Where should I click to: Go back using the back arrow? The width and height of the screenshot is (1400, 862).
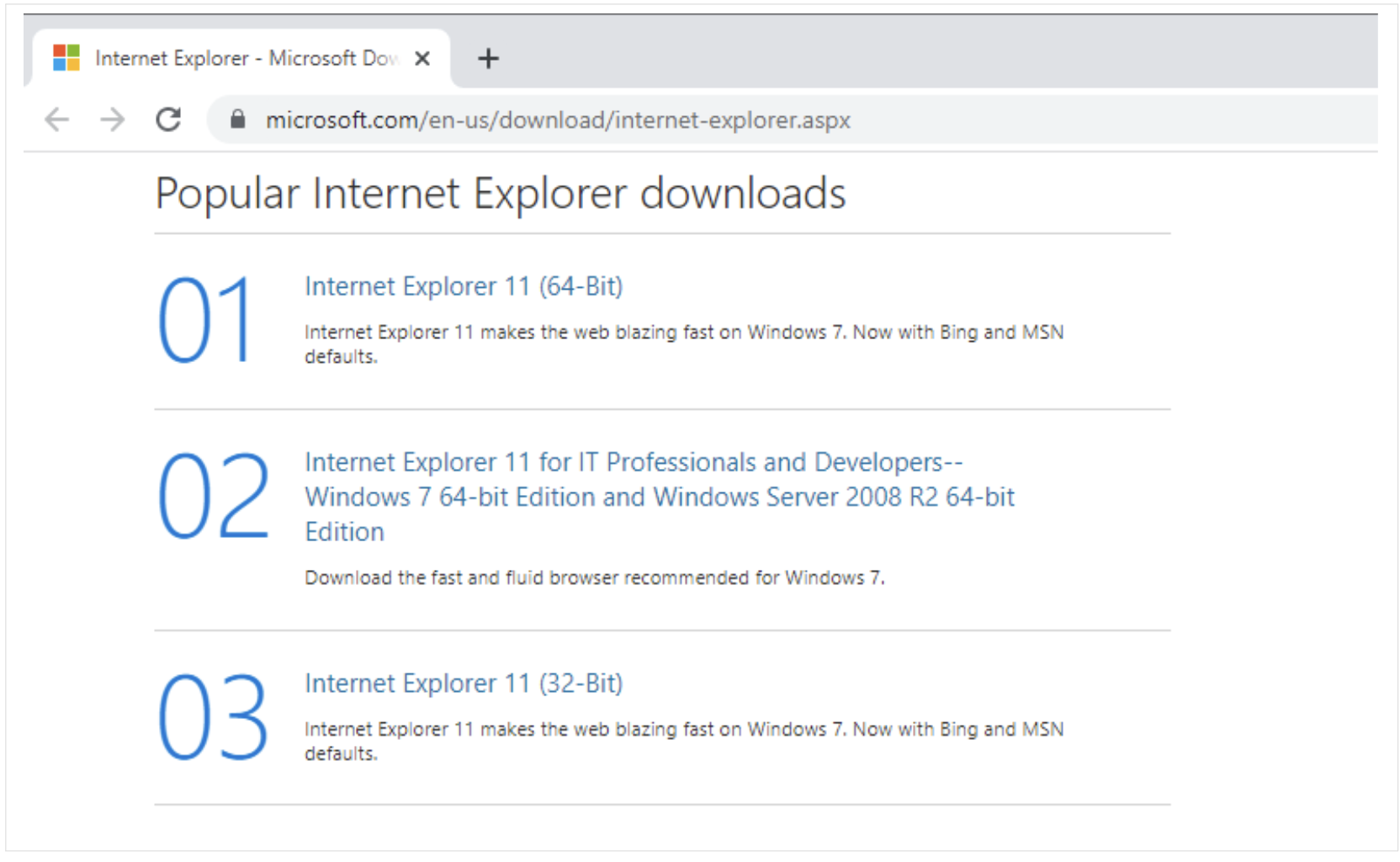56,120
